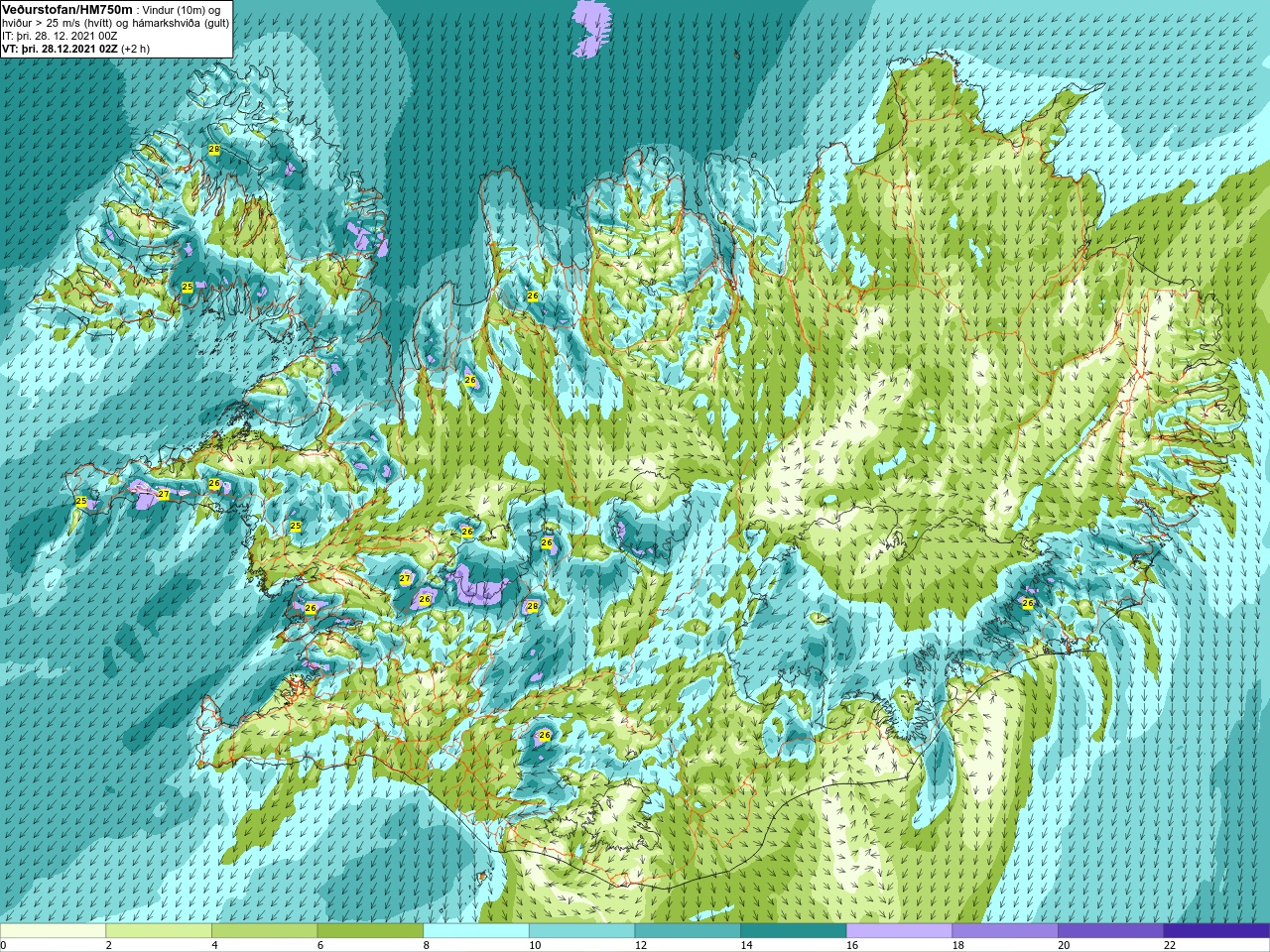Click the 6–8 m/s olive green legend swatch

point(370,931)
